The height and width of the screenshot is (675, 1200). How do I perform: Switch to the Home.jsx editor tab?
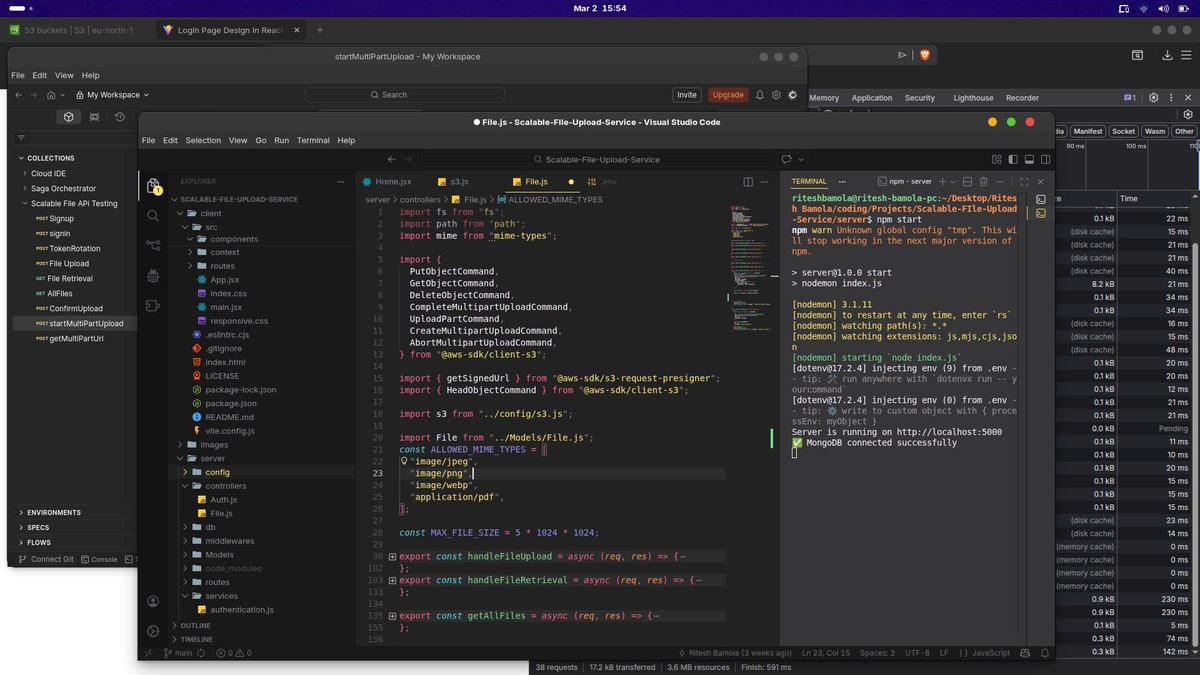click(x=387, y=182)
